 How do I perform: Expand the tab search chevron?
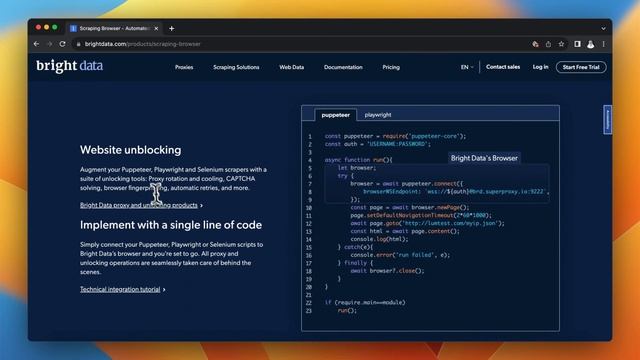[603, 29]
